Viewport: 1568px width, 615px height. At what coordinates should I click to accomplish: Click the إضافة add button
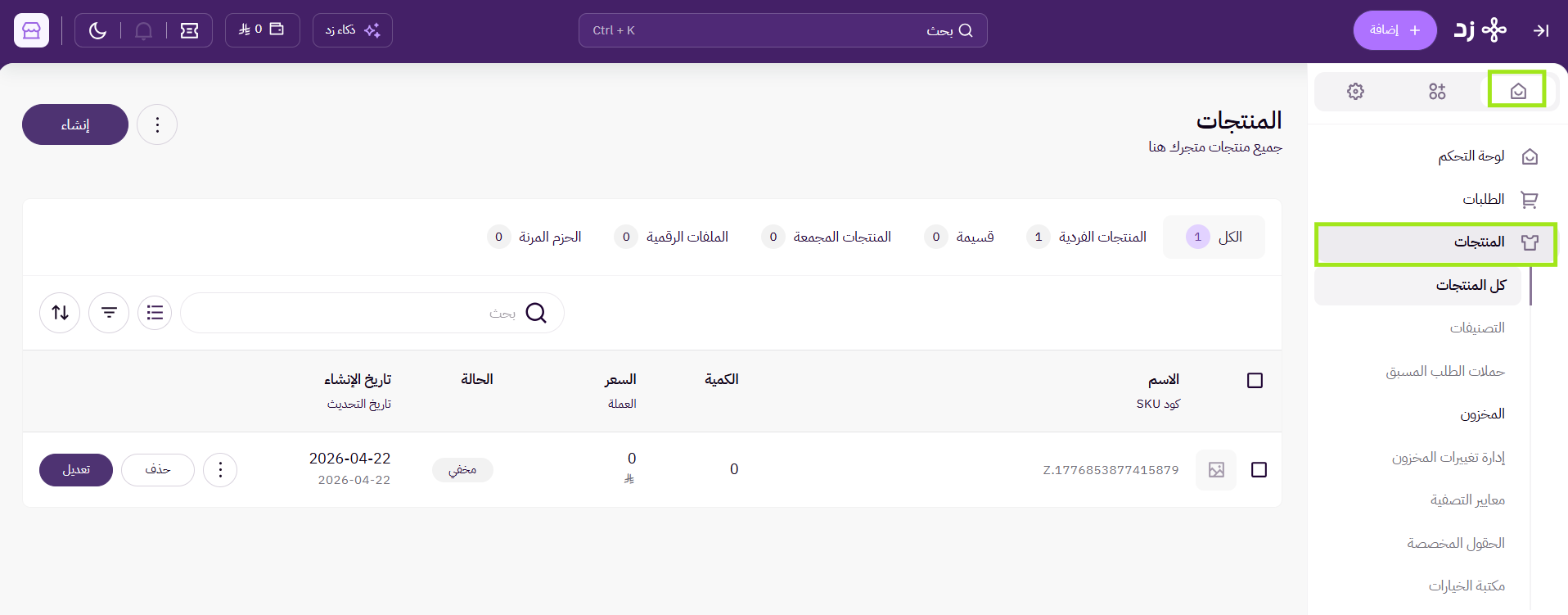1395,30
